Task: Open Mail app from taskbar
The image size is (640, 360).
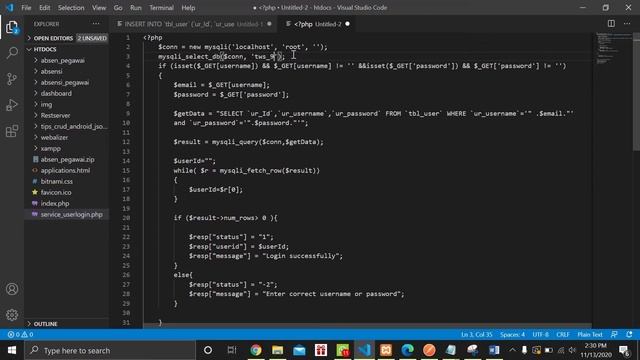Action: click(299, 350)
